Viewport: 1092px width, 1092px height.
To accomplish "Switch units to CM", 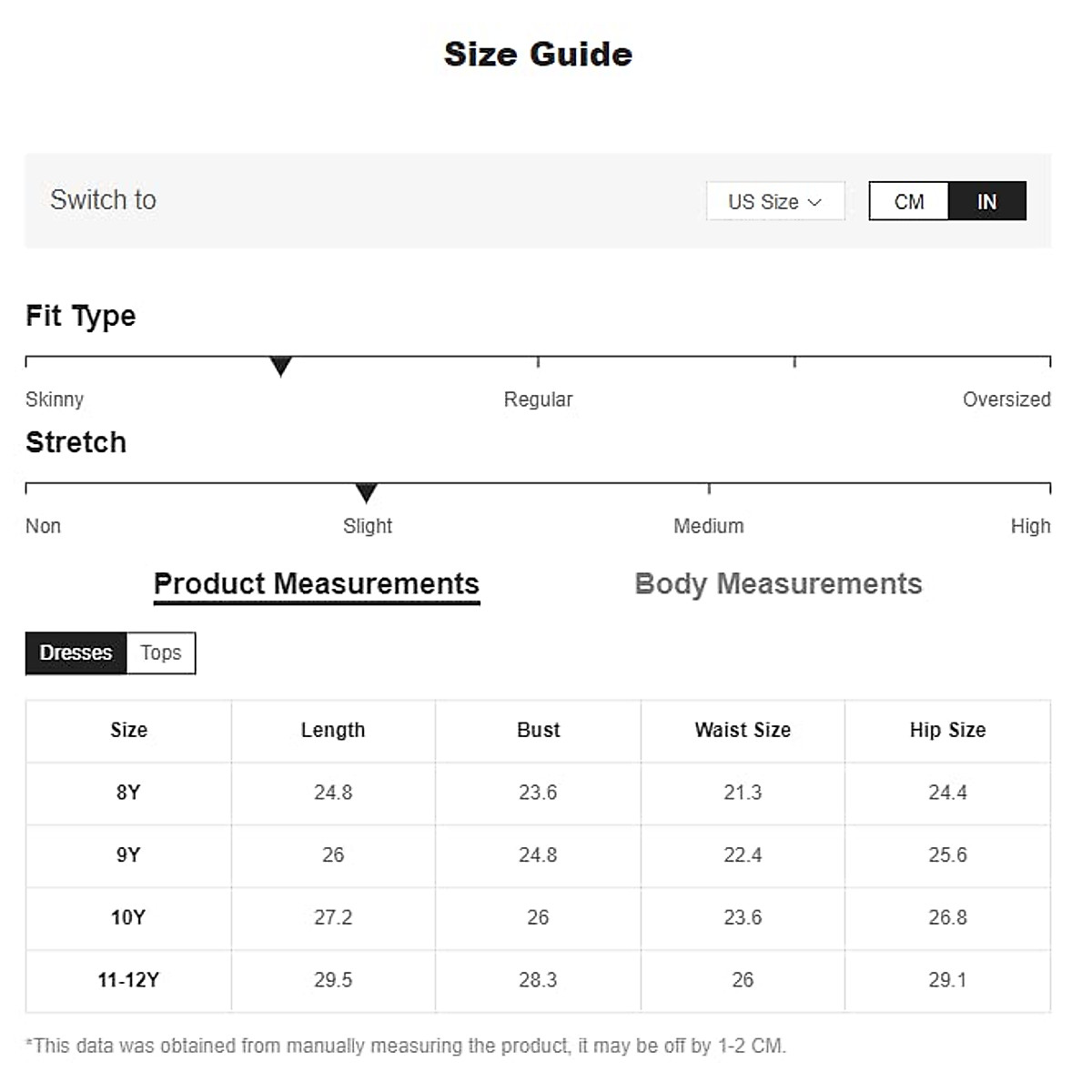I will (908, 201).
